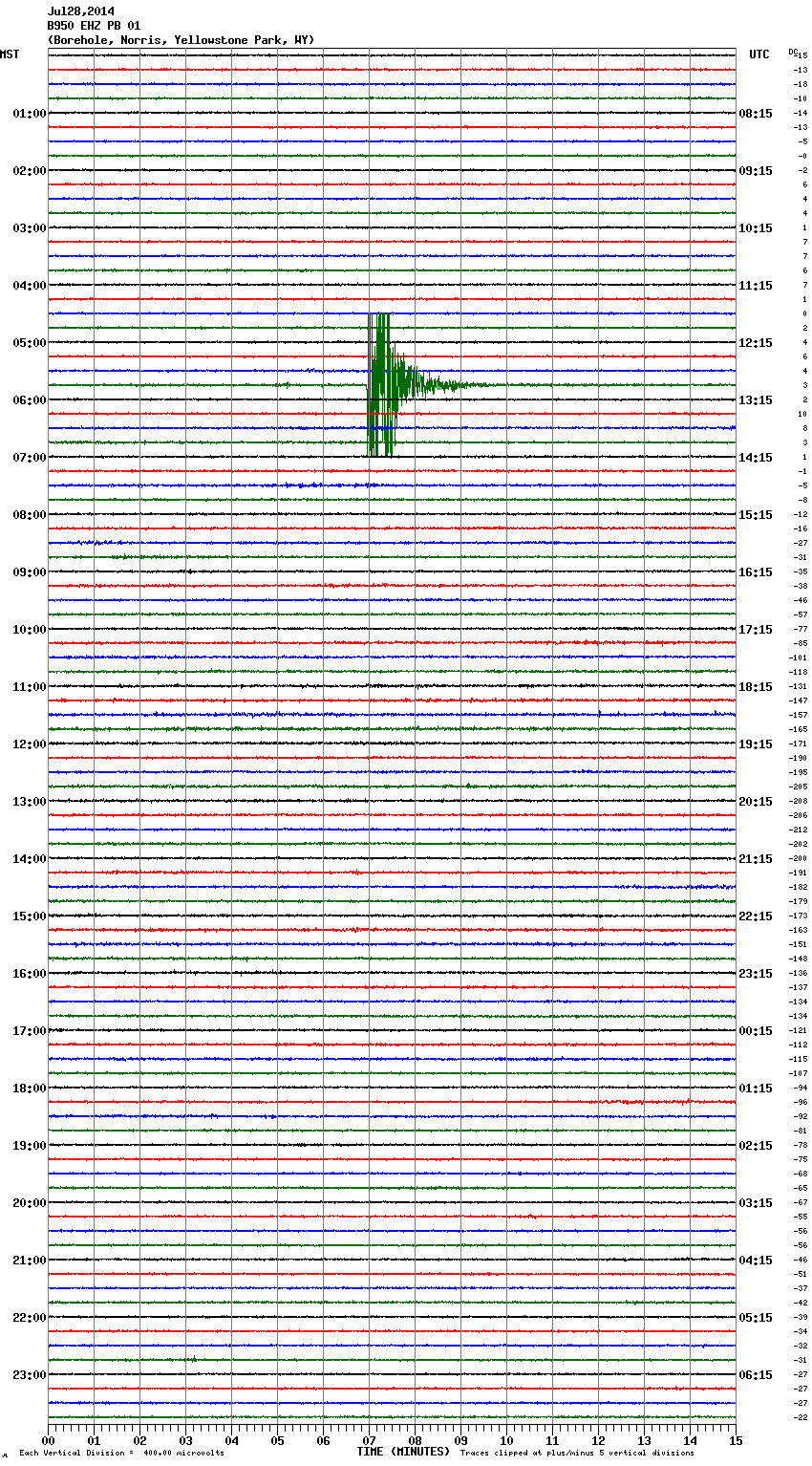812x1466 pixels.
Task: Click the Each Vertical Division 400.00 microvolts note
Action: (121, 1454)
